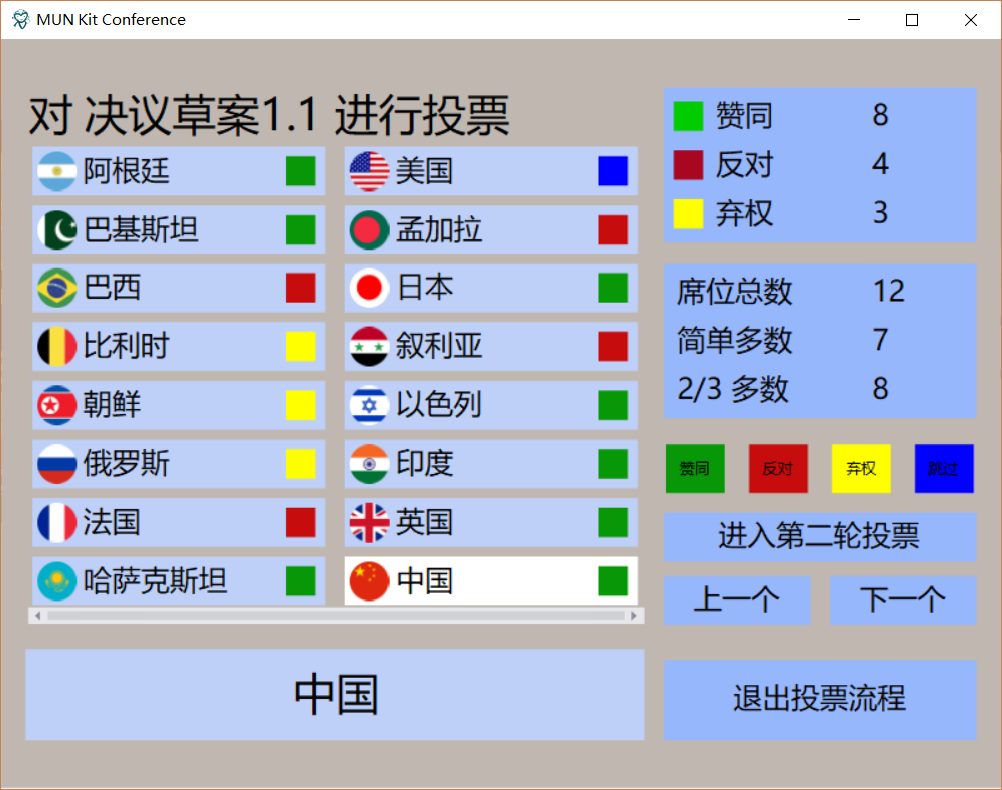Toggle Argentina's green vote status square

[x=299, y=171]
